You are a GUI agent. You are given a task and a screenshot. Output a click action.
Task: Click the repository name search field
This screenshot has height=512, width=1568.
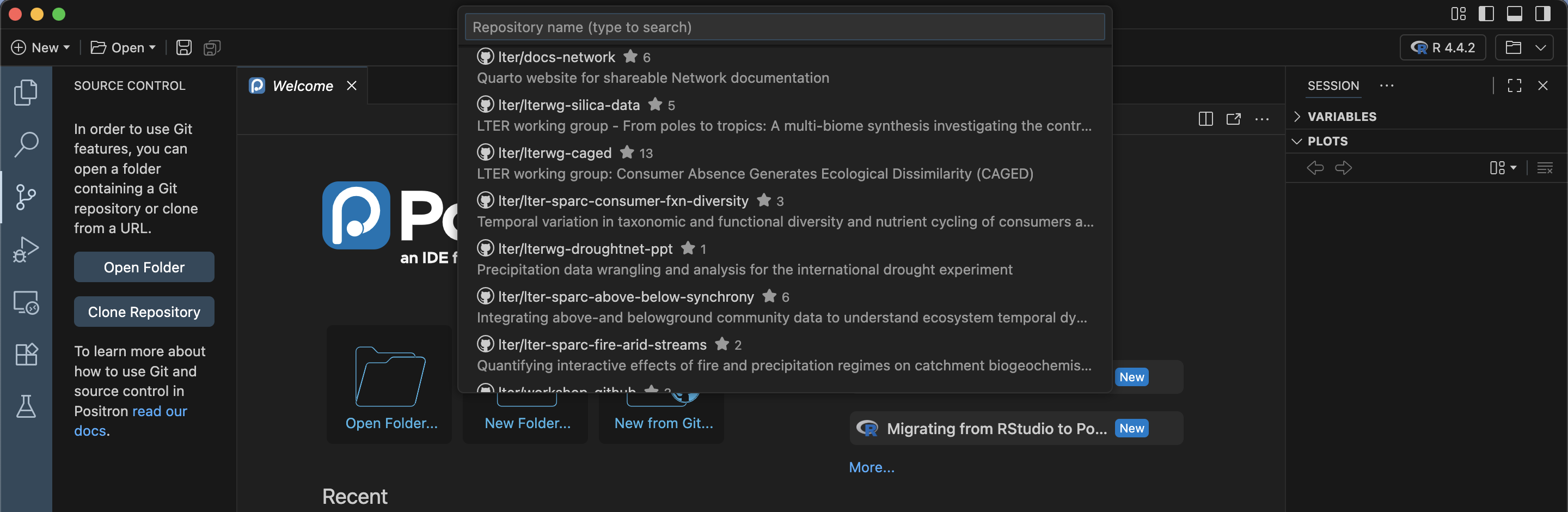784,26
